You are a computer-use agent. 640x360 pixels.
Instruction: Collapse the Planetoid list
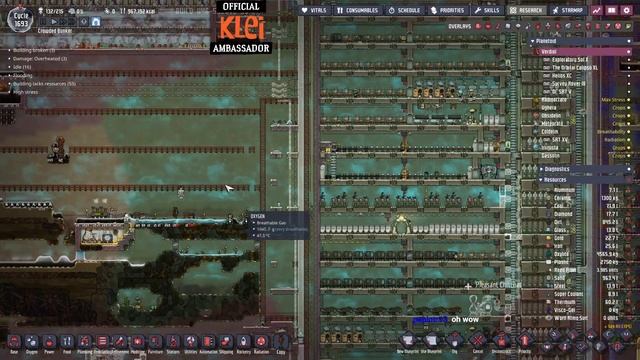pyautogui.click(x=532, y=41)
